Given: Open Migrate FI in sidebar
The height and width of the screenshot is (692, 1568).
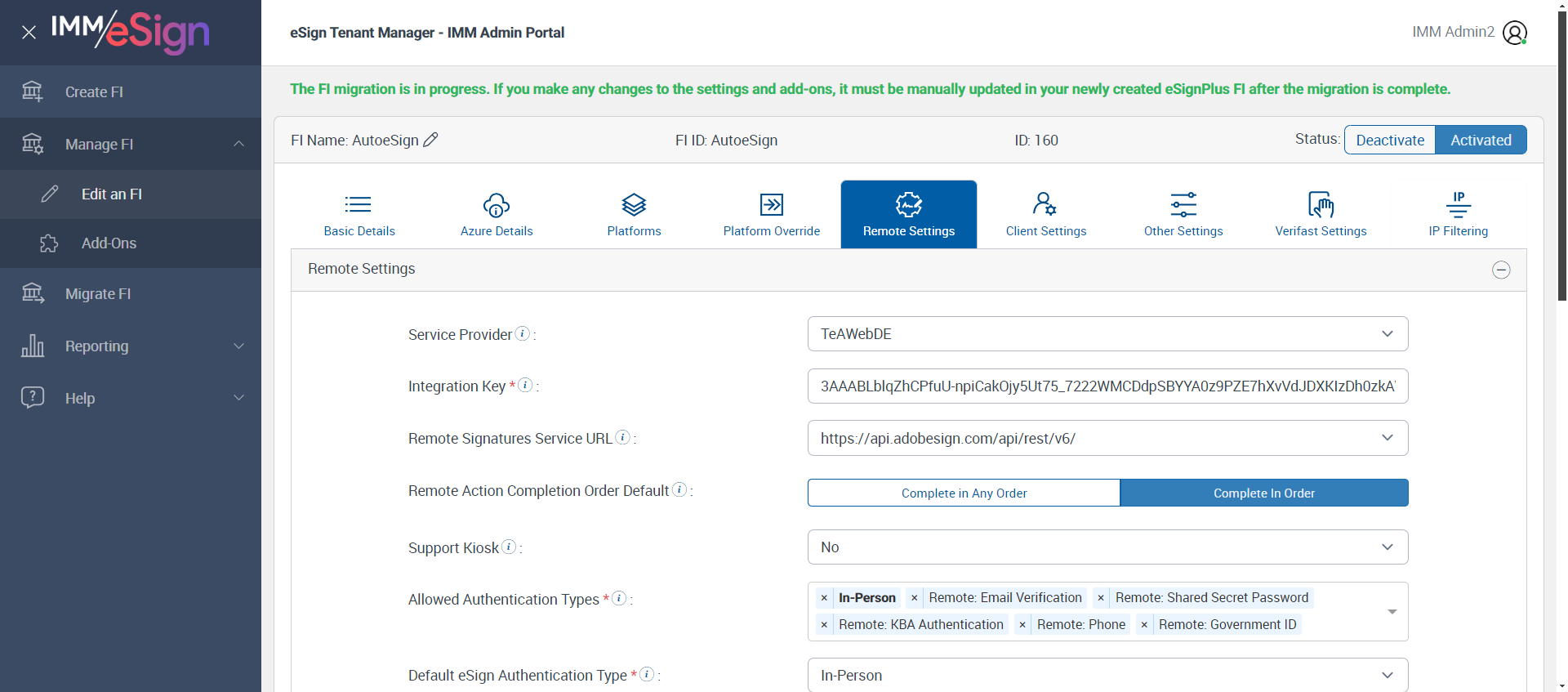Looking at the screenshot, I should coord(98,294).
